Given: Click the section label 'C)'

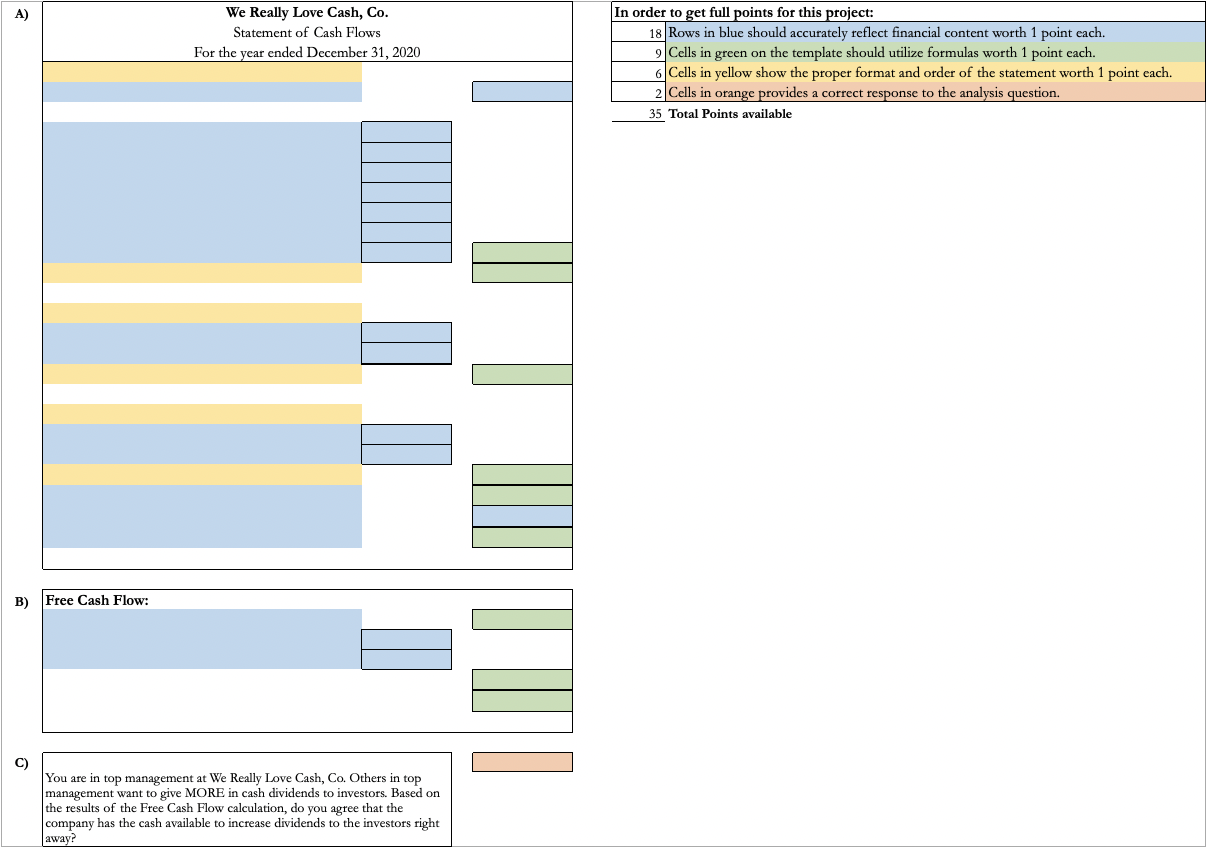Looking at the screenshot, I should tap(21, 762).
